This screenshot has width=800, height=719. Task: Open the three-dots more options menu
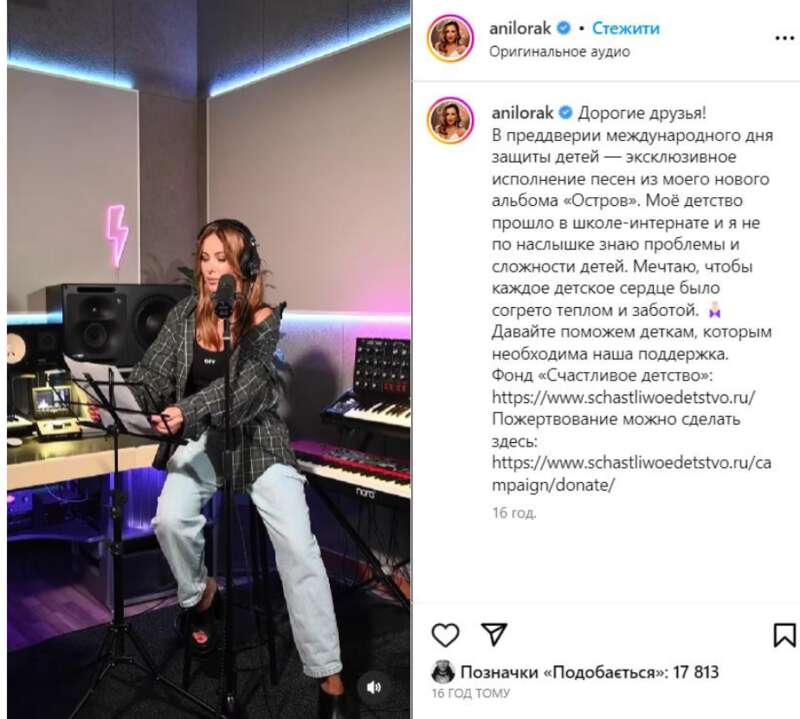pyautogui.click(x=784, y=38)
